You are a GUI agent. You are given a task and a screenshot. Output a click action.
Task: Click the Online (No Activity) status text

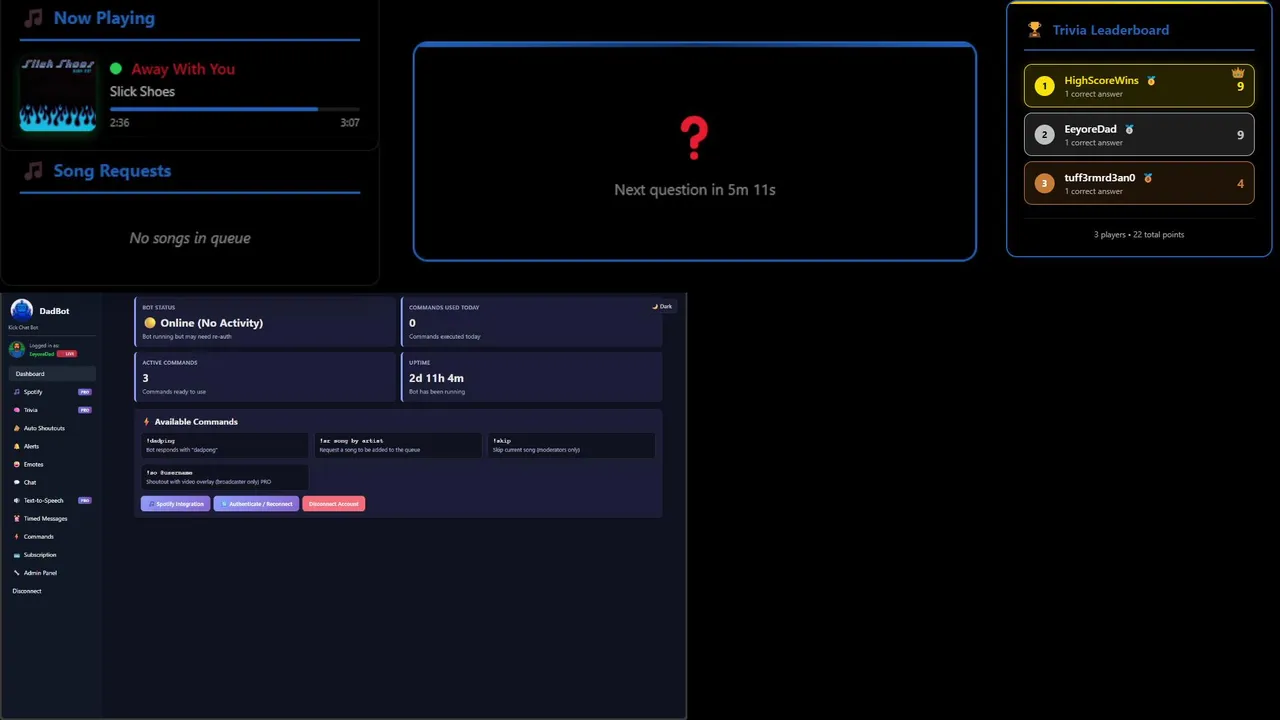[x=212, y=323]
